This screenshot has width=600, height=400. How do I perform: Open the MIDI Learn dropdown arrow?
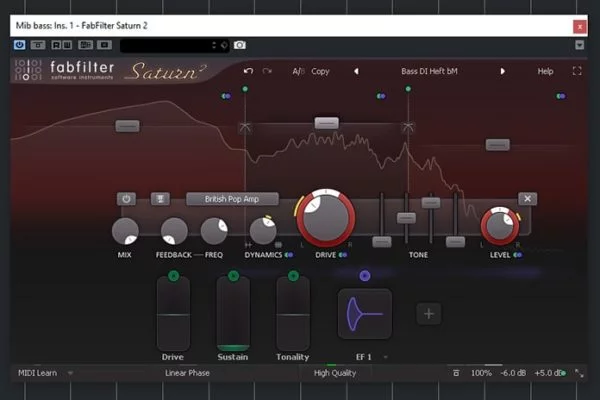point(70,373)
